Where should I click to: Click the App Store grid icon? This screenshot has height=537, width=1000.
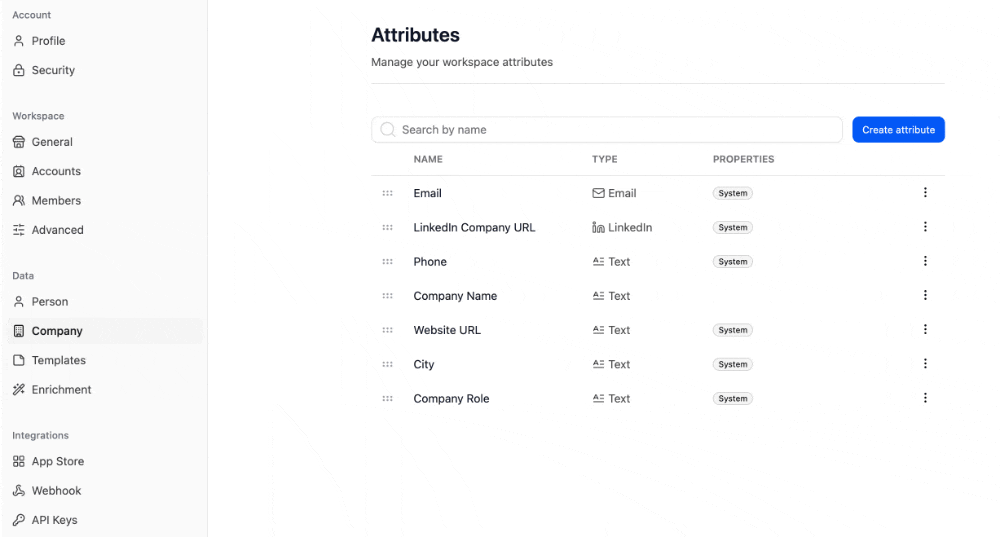pos(18,461)
